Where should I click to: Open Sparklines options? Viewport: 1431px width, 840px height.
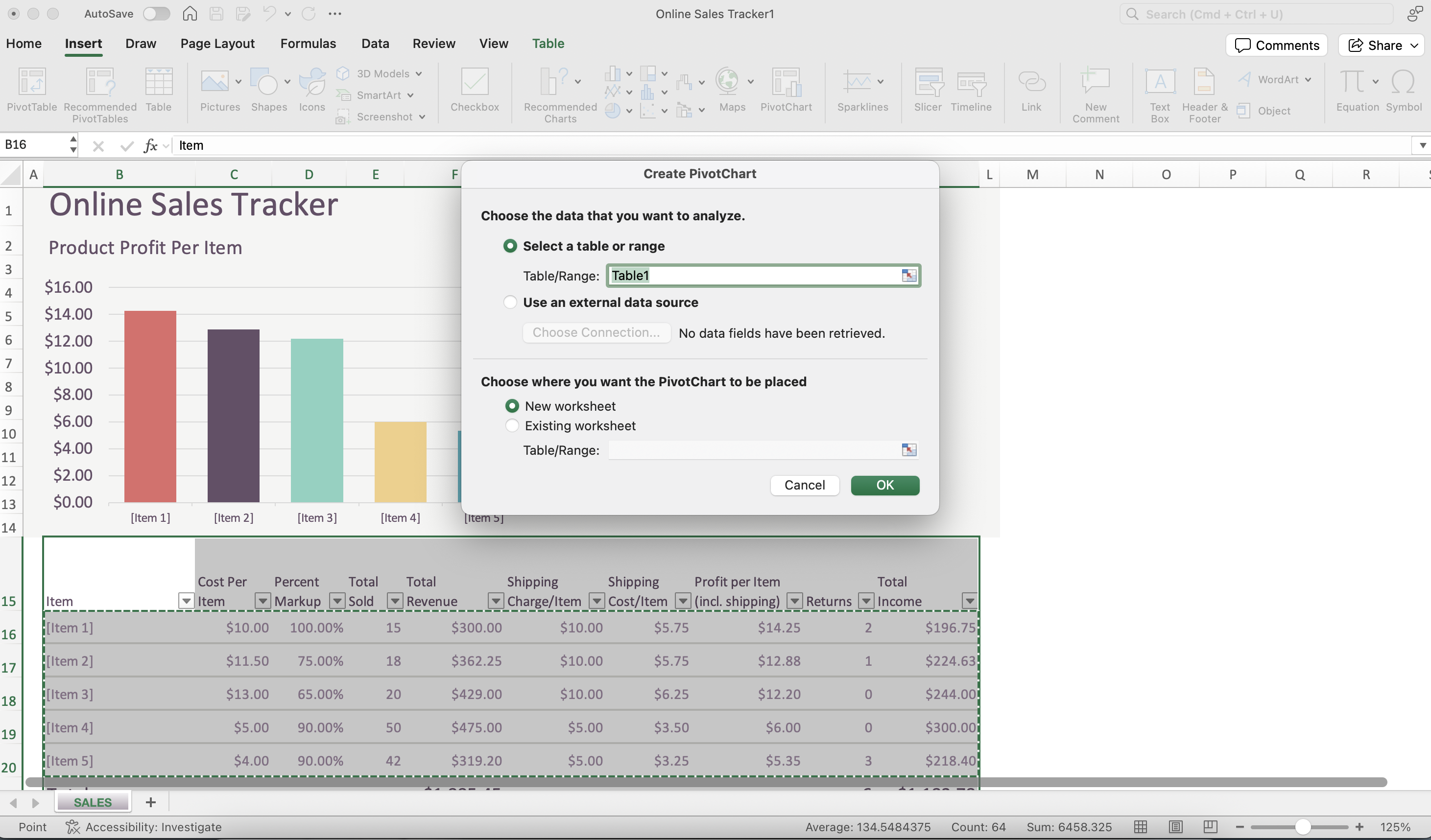coord(862,90)
